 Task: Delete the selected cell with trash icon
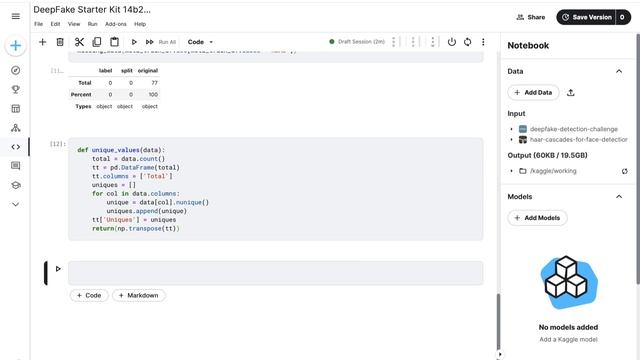60,42
